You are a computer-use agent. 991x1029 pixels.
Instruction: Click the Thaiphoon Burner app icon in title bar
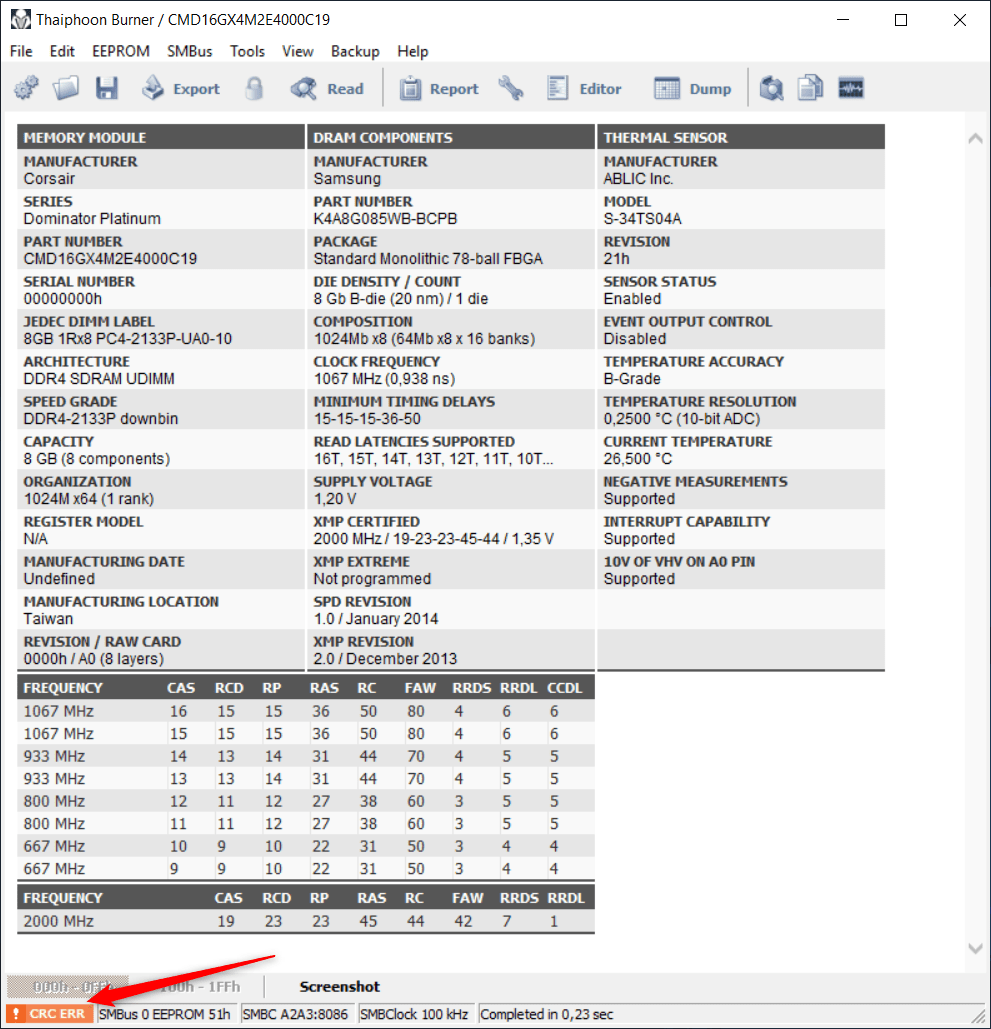coord(20,20)
